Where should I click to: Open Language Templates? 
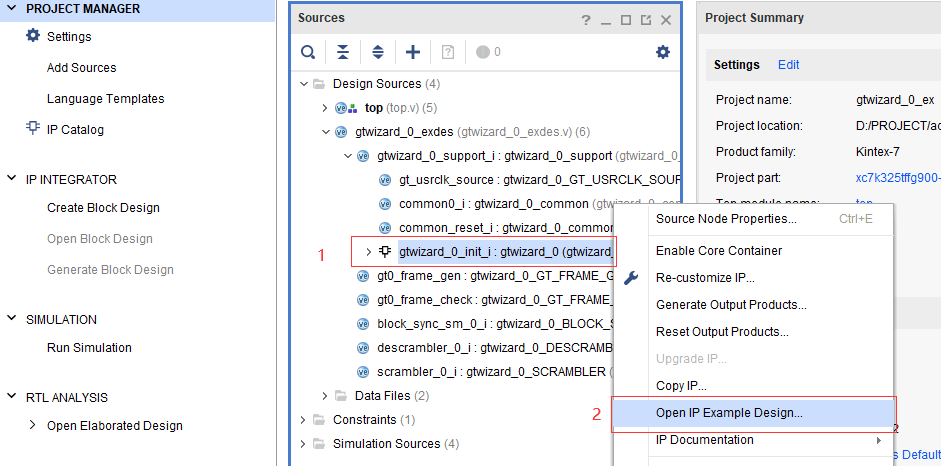(x=106, y=98)
